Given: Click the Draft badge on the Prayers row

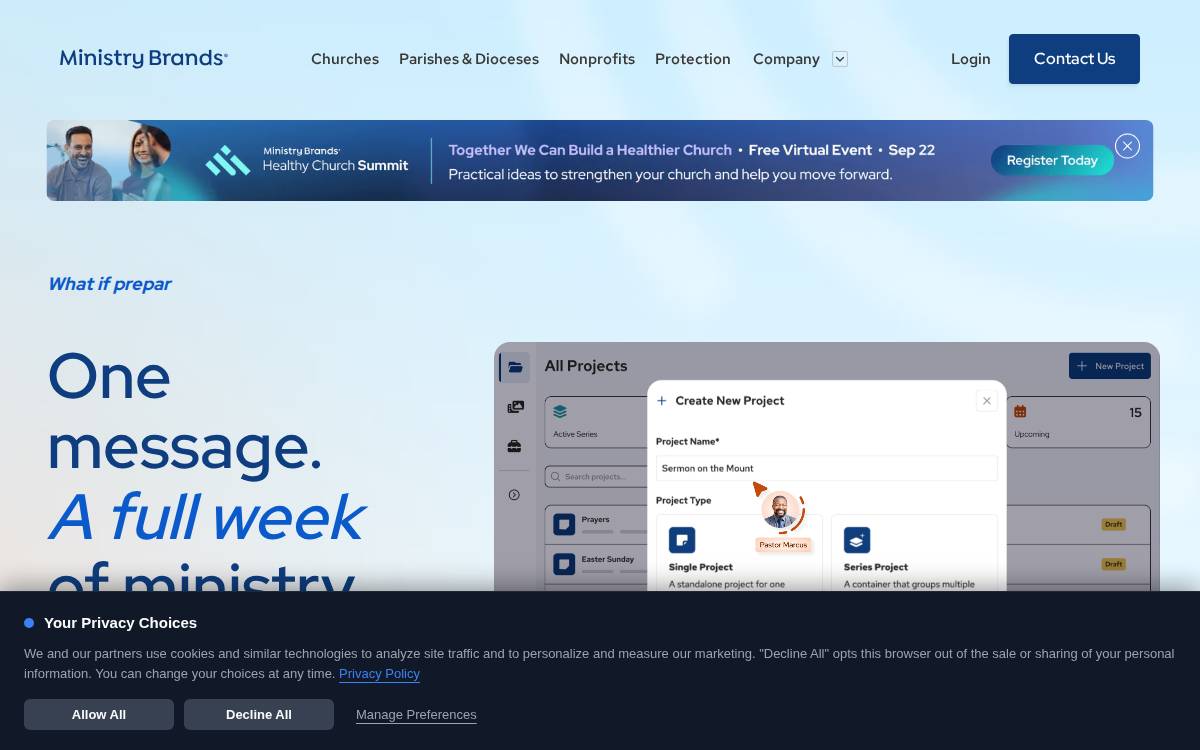Looking at the screenshot, I should tap(1114, 524).
